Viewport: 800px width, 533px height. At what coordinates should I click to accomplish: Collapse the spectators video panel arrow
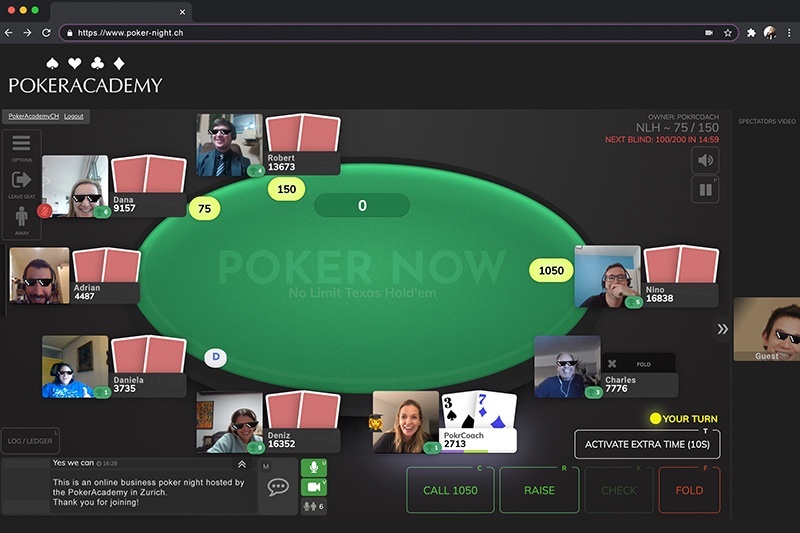[x=722, y=329]
